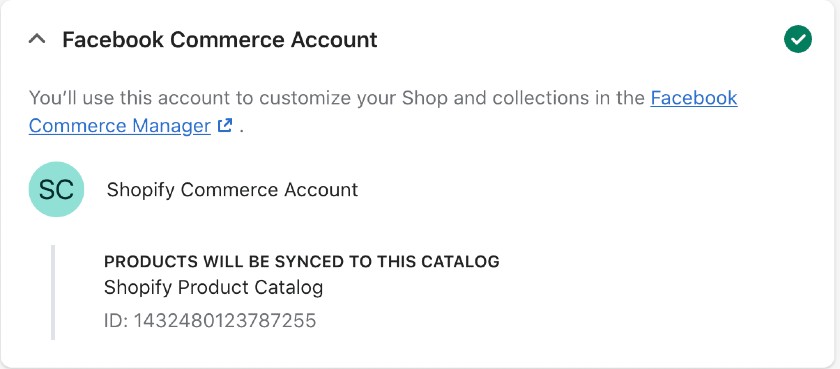Open the external link icon after Commerce Manager

[x=225, y=126]
